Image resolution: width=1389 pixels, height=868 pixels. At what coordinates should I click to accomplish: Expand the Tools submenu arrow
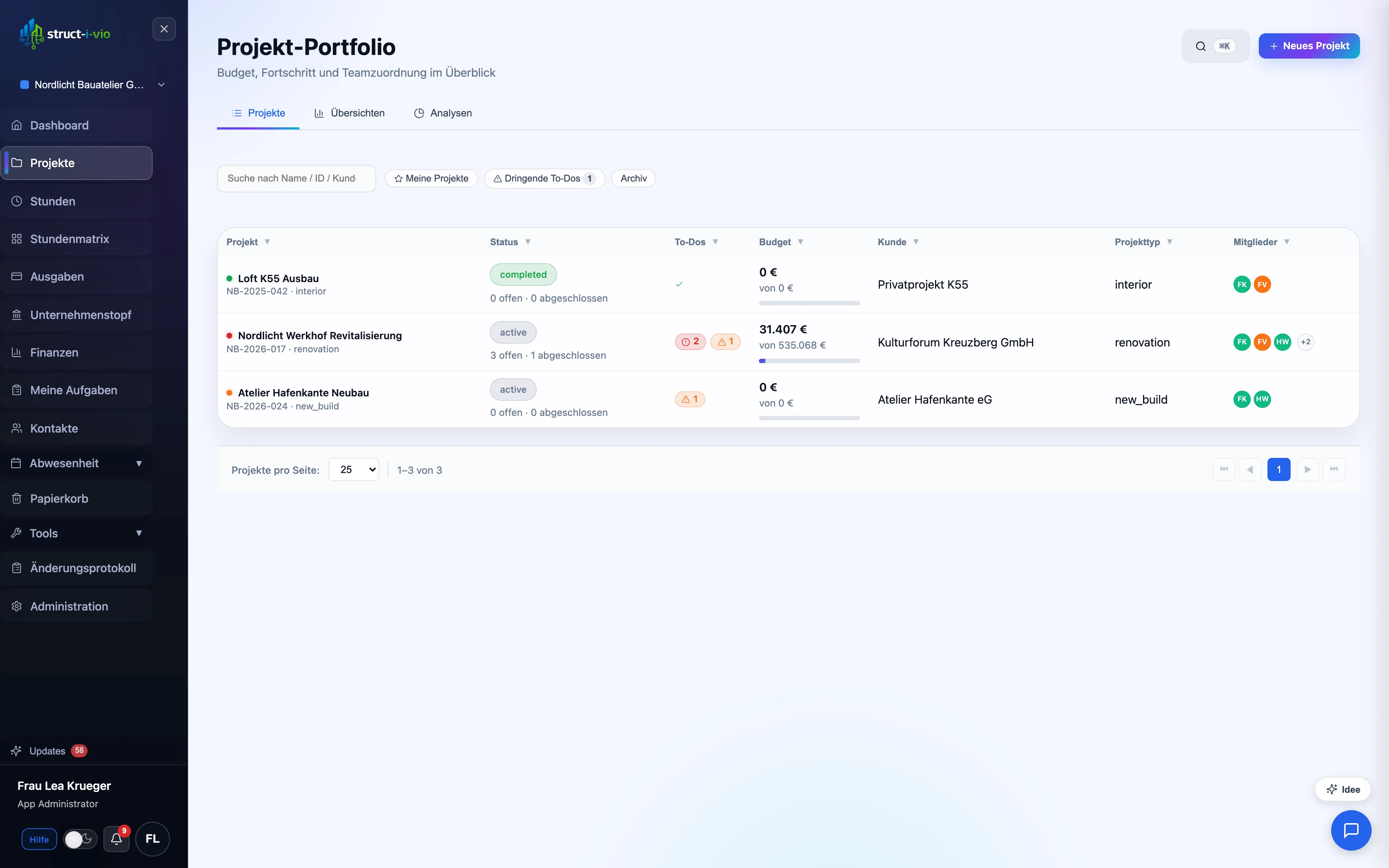pos(139,533)
